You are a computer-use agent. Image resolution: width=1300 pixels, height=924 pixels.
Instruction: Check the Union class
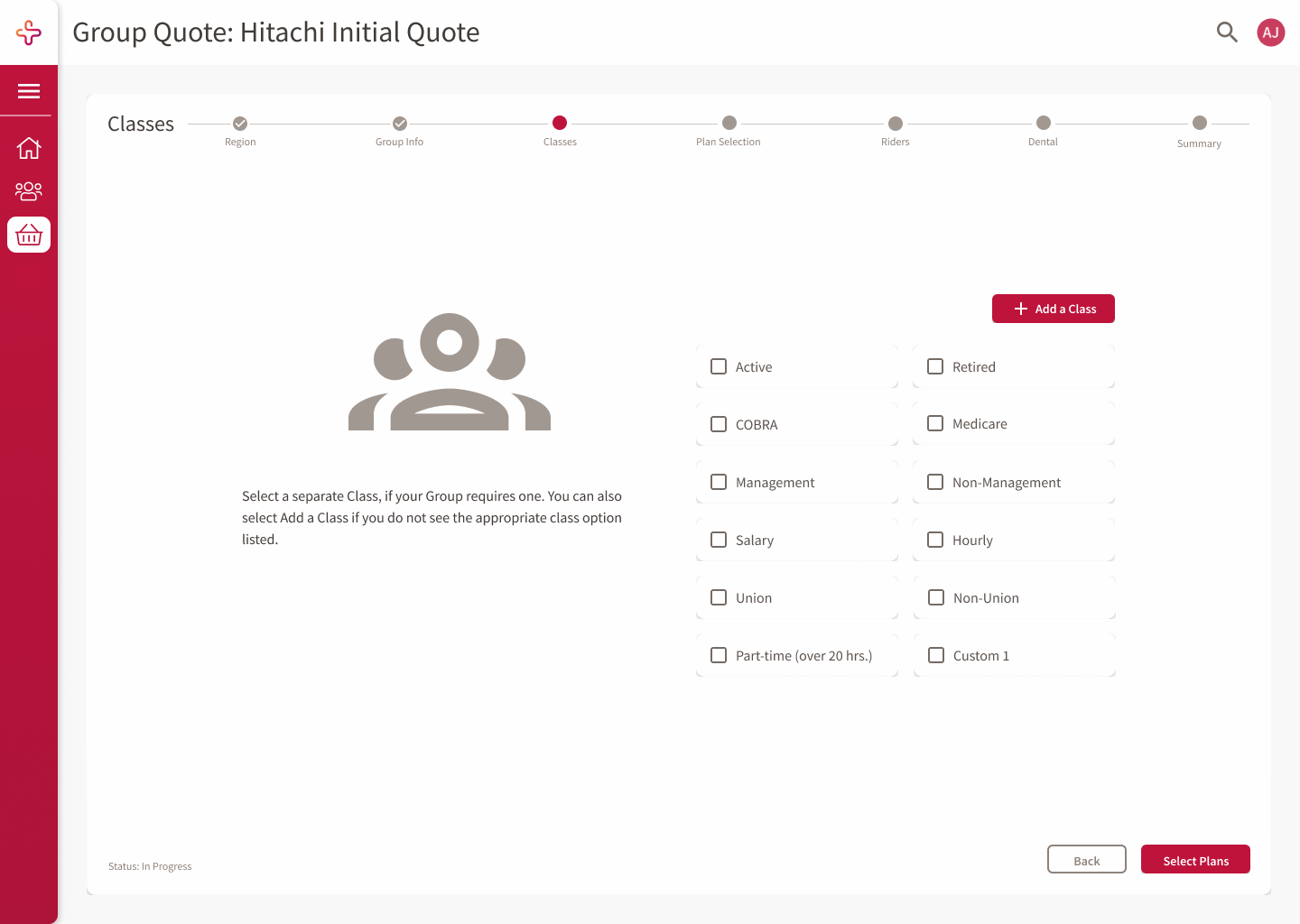click(719, 597)
